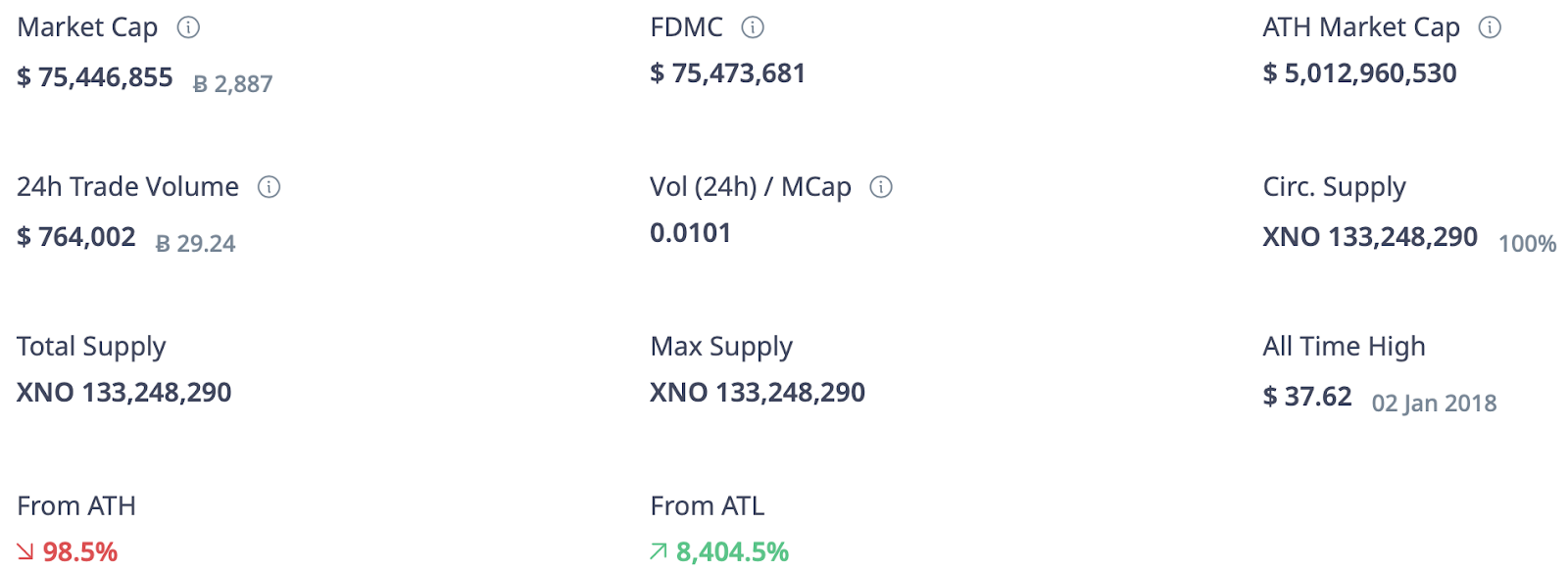
Task: Click the Bitcoin symbol next to 2,887
Action: (200, 84)
